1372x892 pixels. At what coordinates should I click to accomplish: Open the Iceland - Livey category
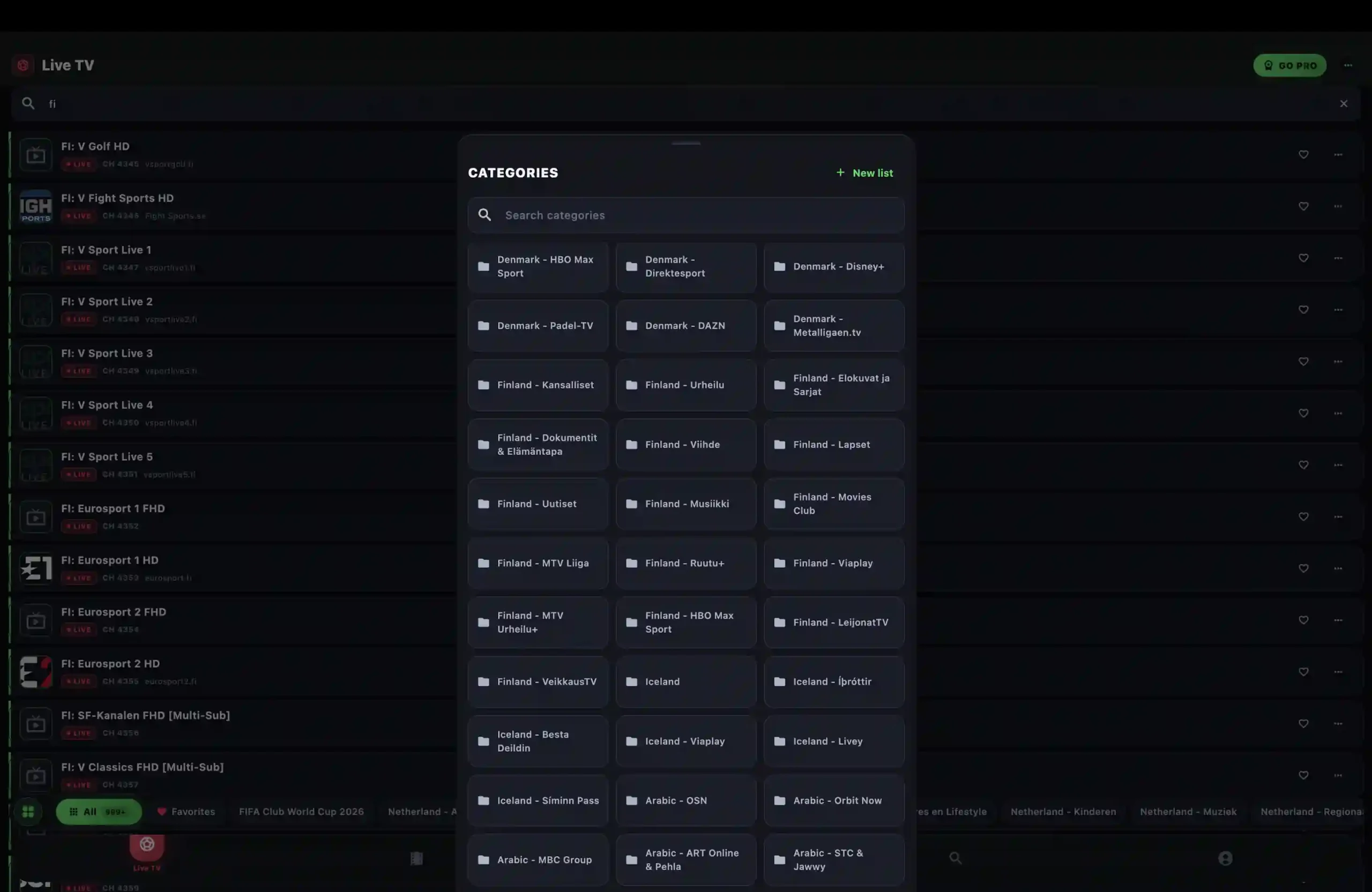[833, 741]
